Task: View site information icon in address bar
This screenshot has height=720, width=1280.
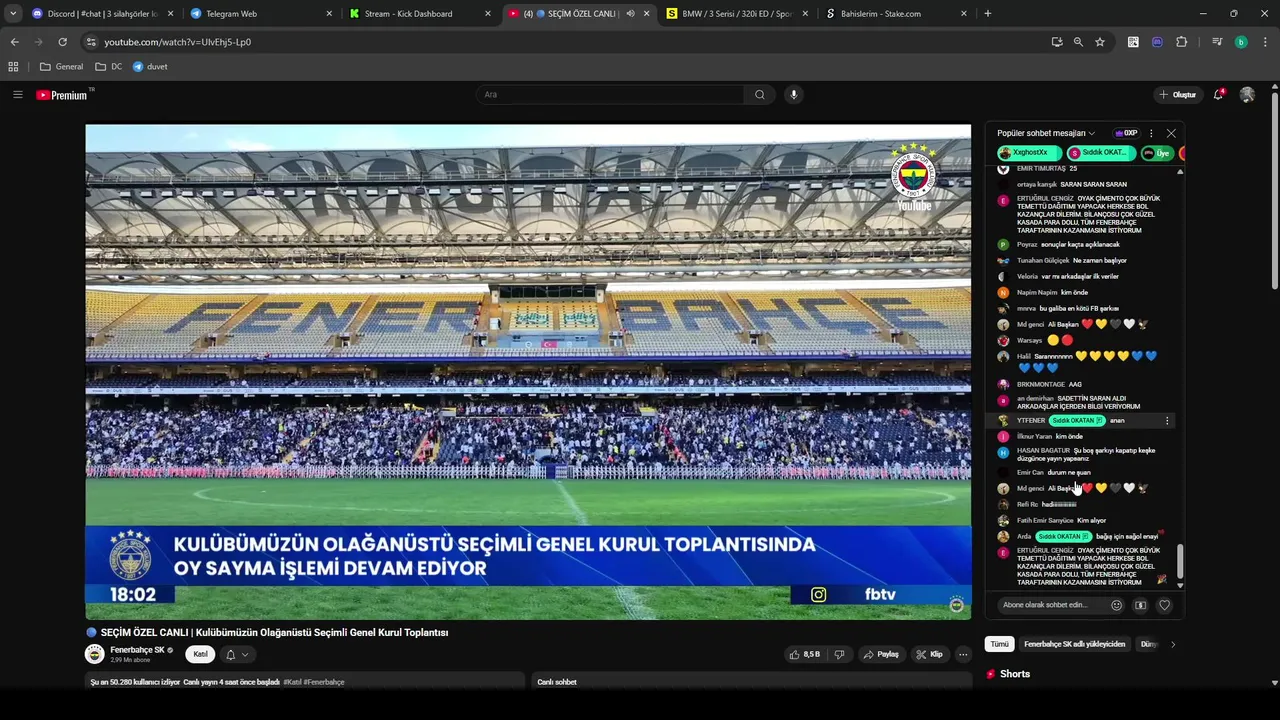Action: tap(91, 42)
